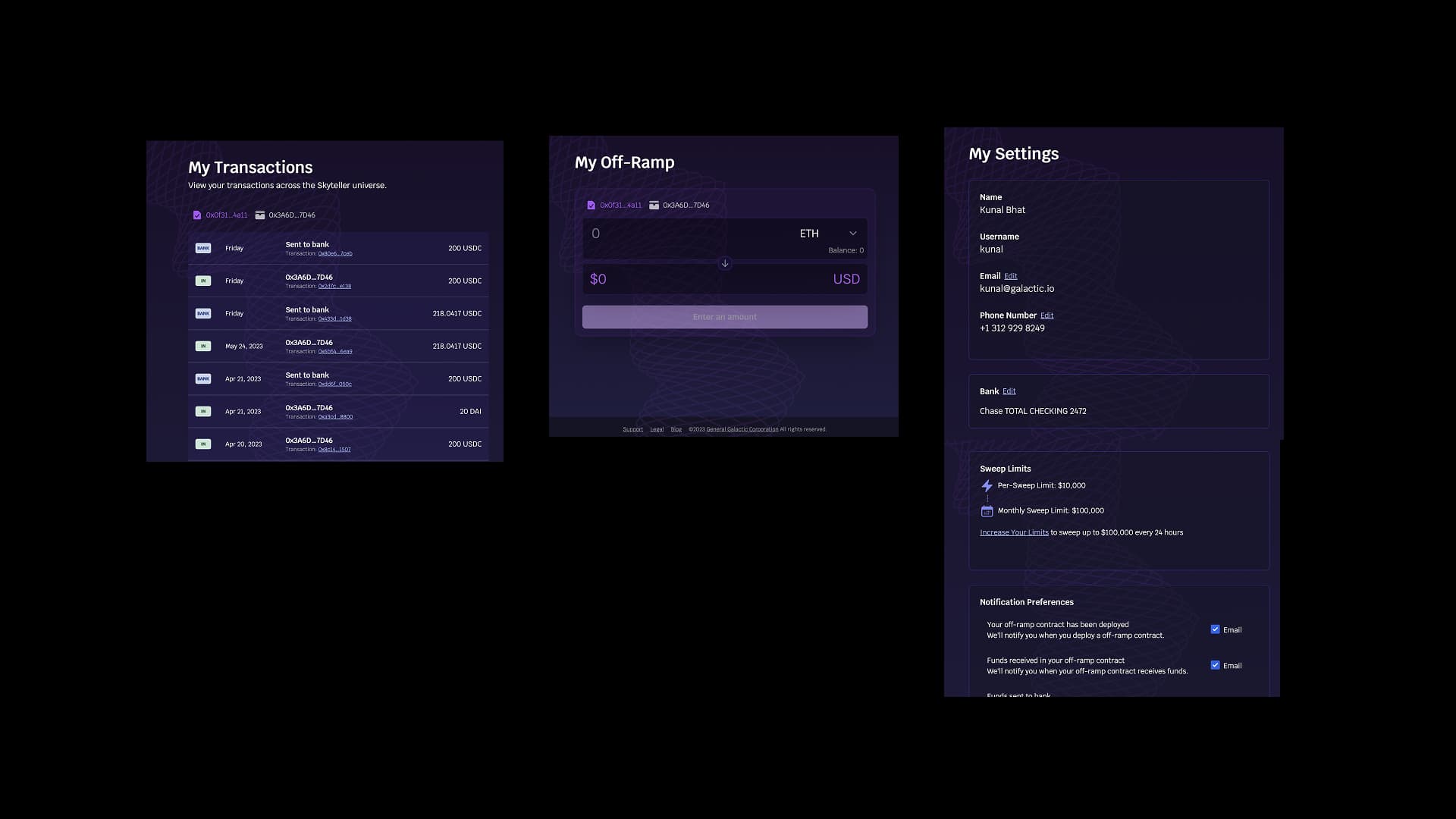Screen dimensions: 1456x819
Task: Click the swap direction arrow between ETH and USD
Action: [724, 264]
